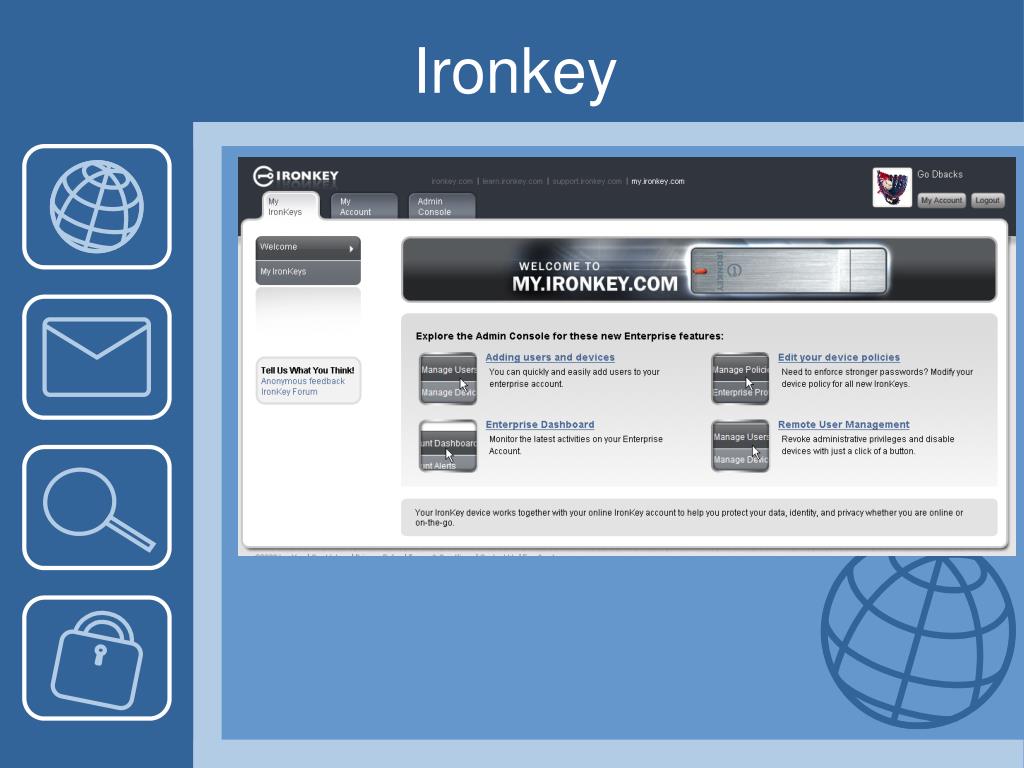Click the WELCOME TO MY.IRONKEY.COM banner text
Viewport: 1024px width, 768px height.
tap(594, 277)
